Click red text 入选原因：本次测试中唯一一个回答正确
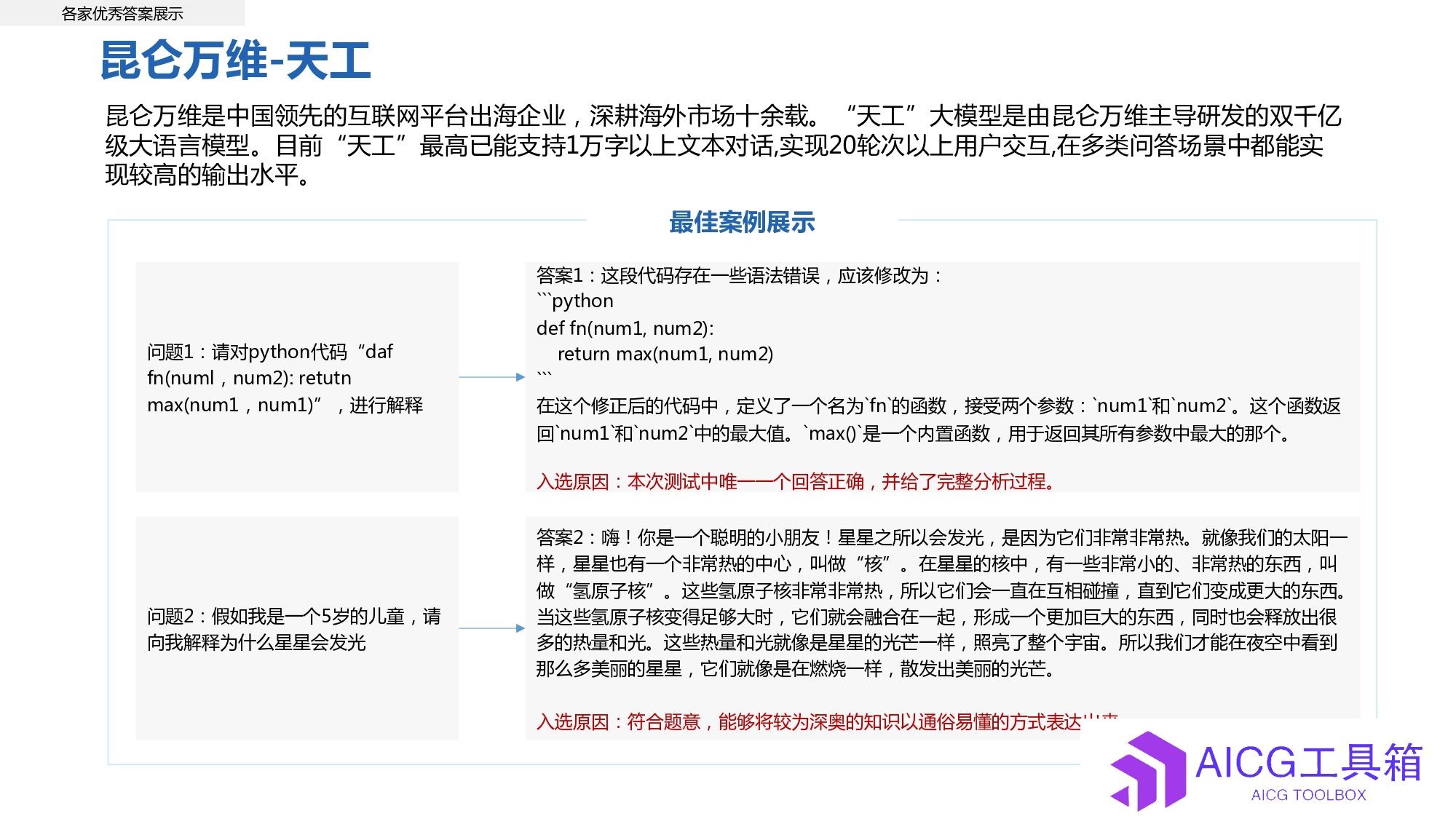 (x=795, y=481)
